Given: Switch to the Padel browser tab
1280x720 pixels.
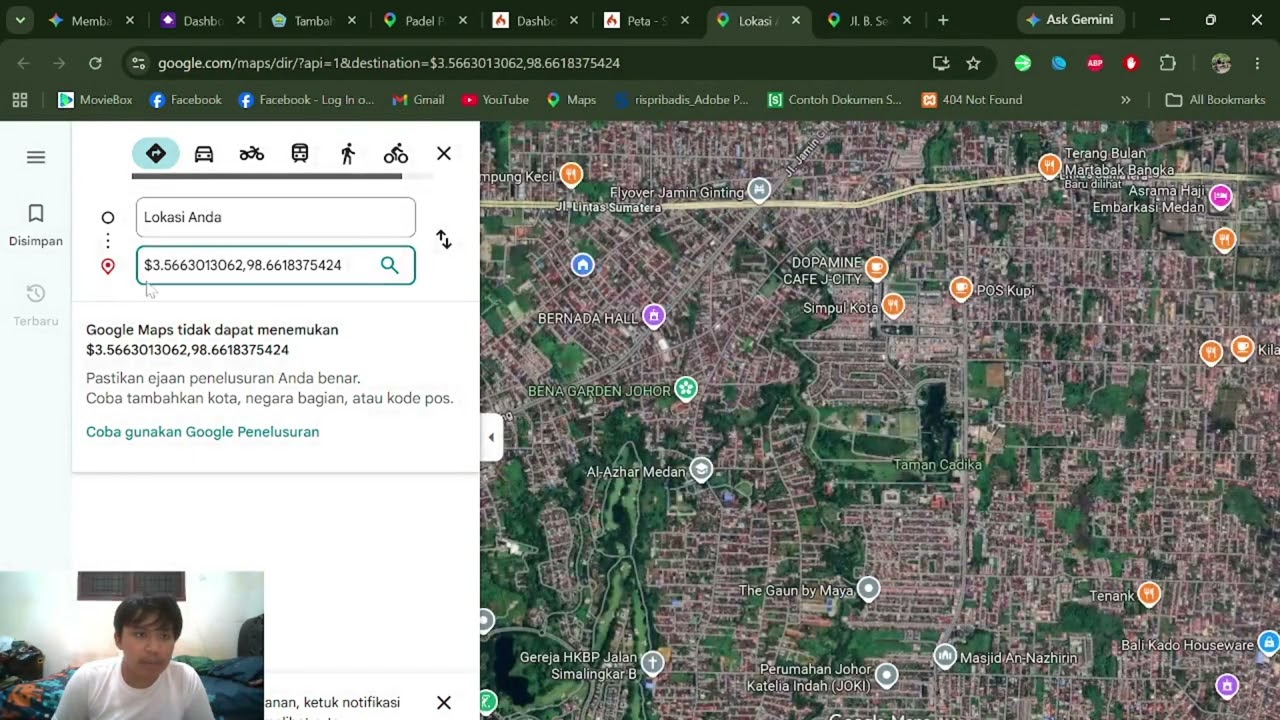Looking at the screenshot, I should pos(425,20).
